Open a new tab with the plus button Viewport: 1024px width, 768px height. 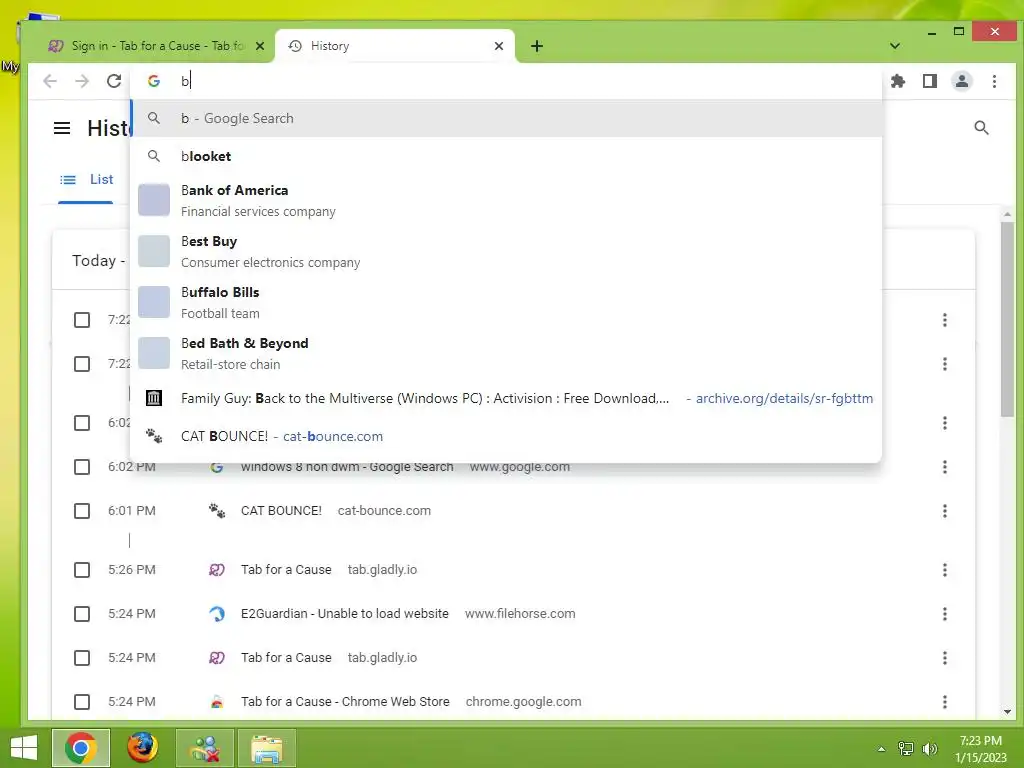[x=537, y=46]
